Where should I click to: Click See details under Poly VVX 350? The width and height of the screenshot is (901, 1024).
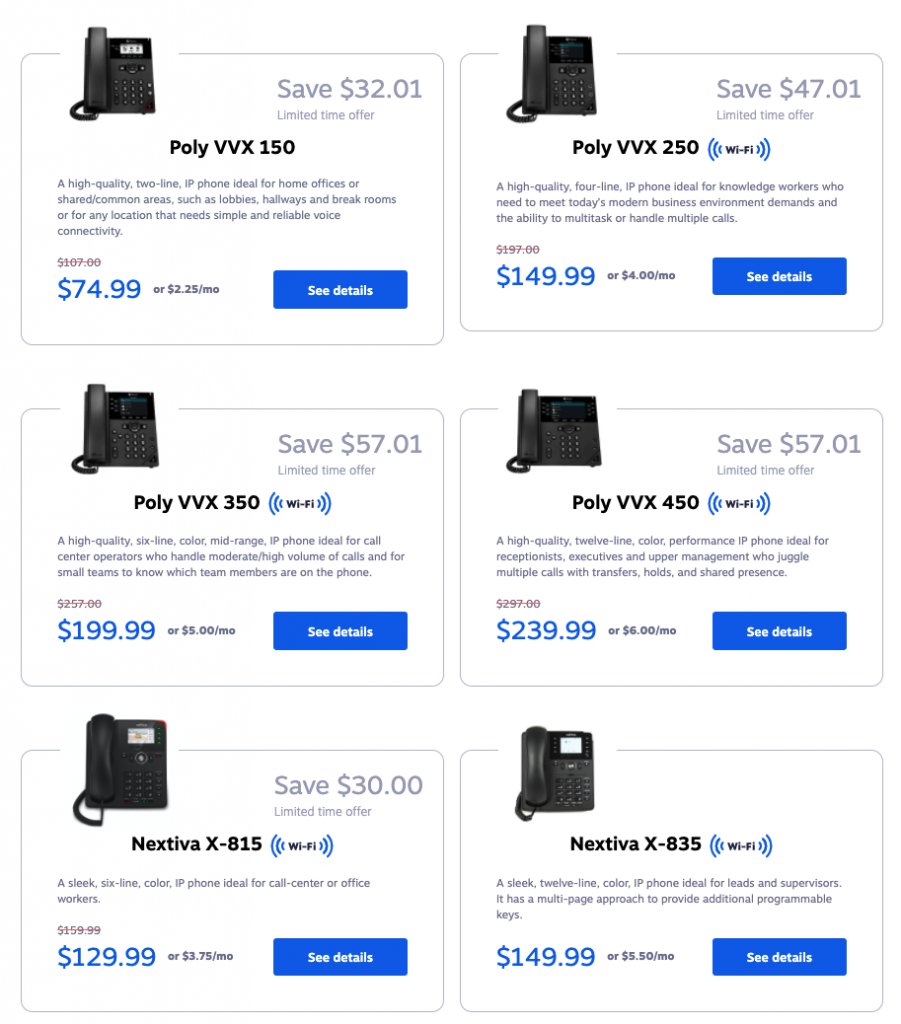[340, 631]
